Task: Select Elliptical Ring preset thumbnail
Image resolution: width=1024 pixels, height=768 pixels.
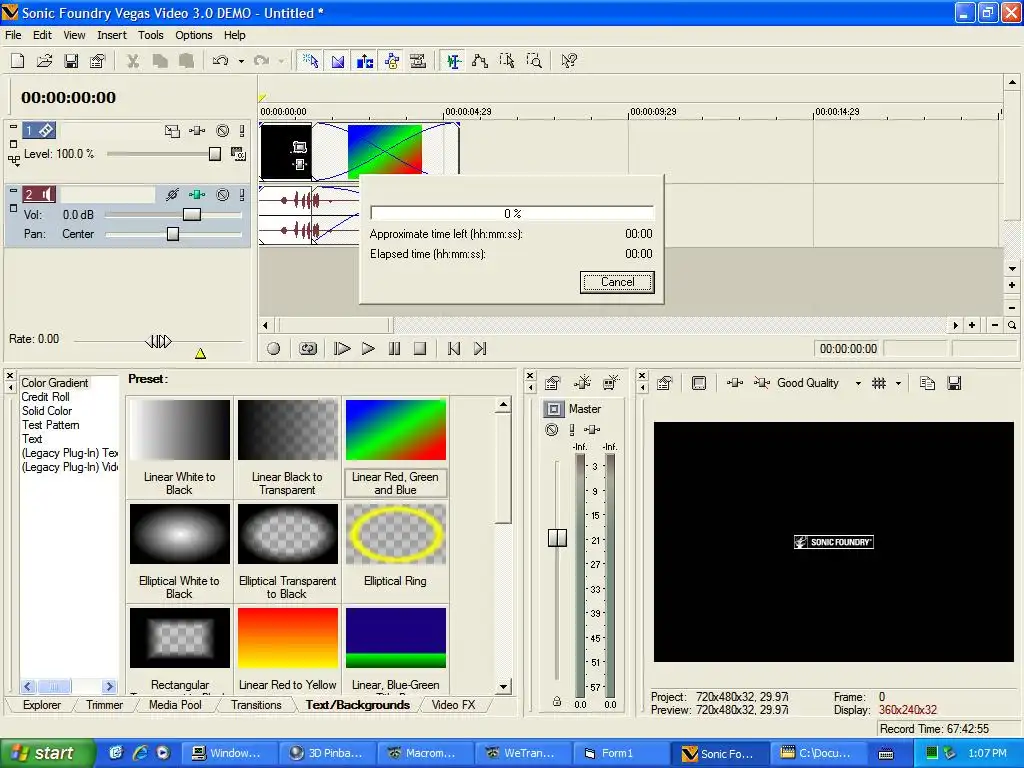Action: (396, 534)
